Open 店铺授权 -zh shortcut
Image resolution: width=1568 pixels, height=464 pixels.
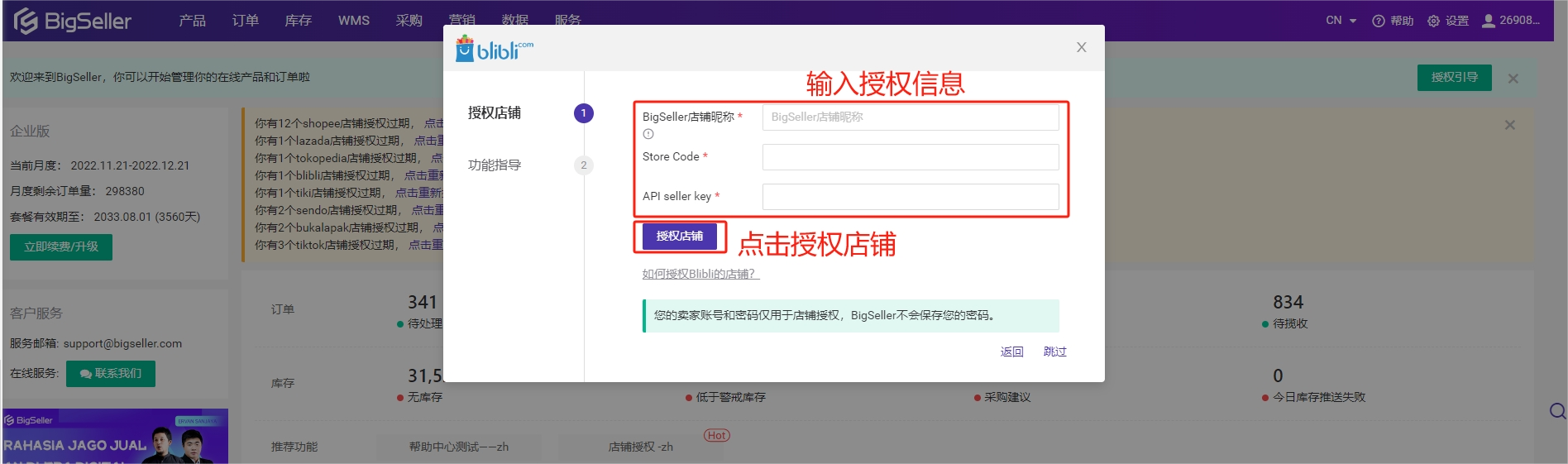click(641, 447)
